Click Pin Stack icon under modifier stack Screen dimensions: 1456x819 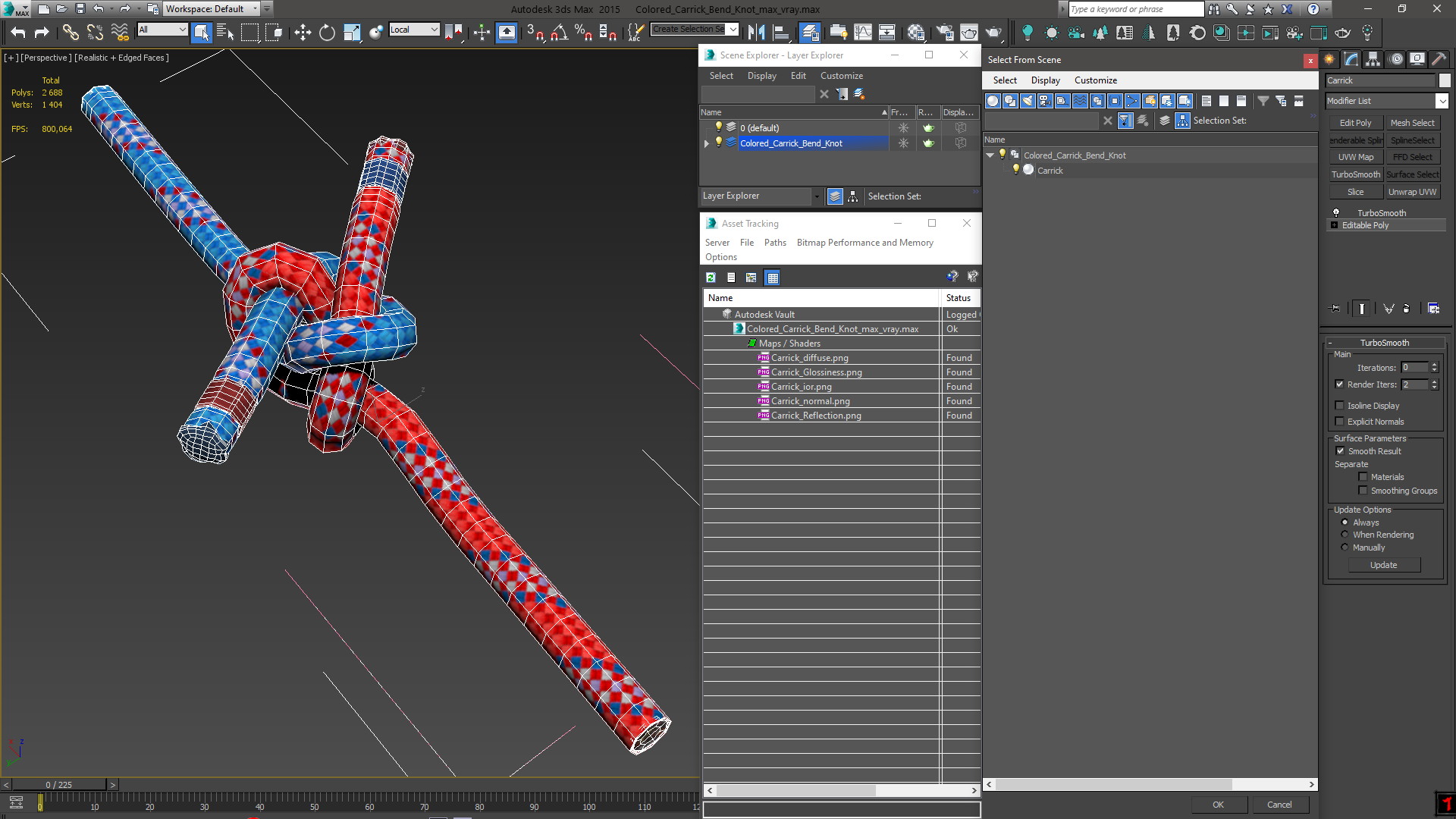tap(1335, 308)
